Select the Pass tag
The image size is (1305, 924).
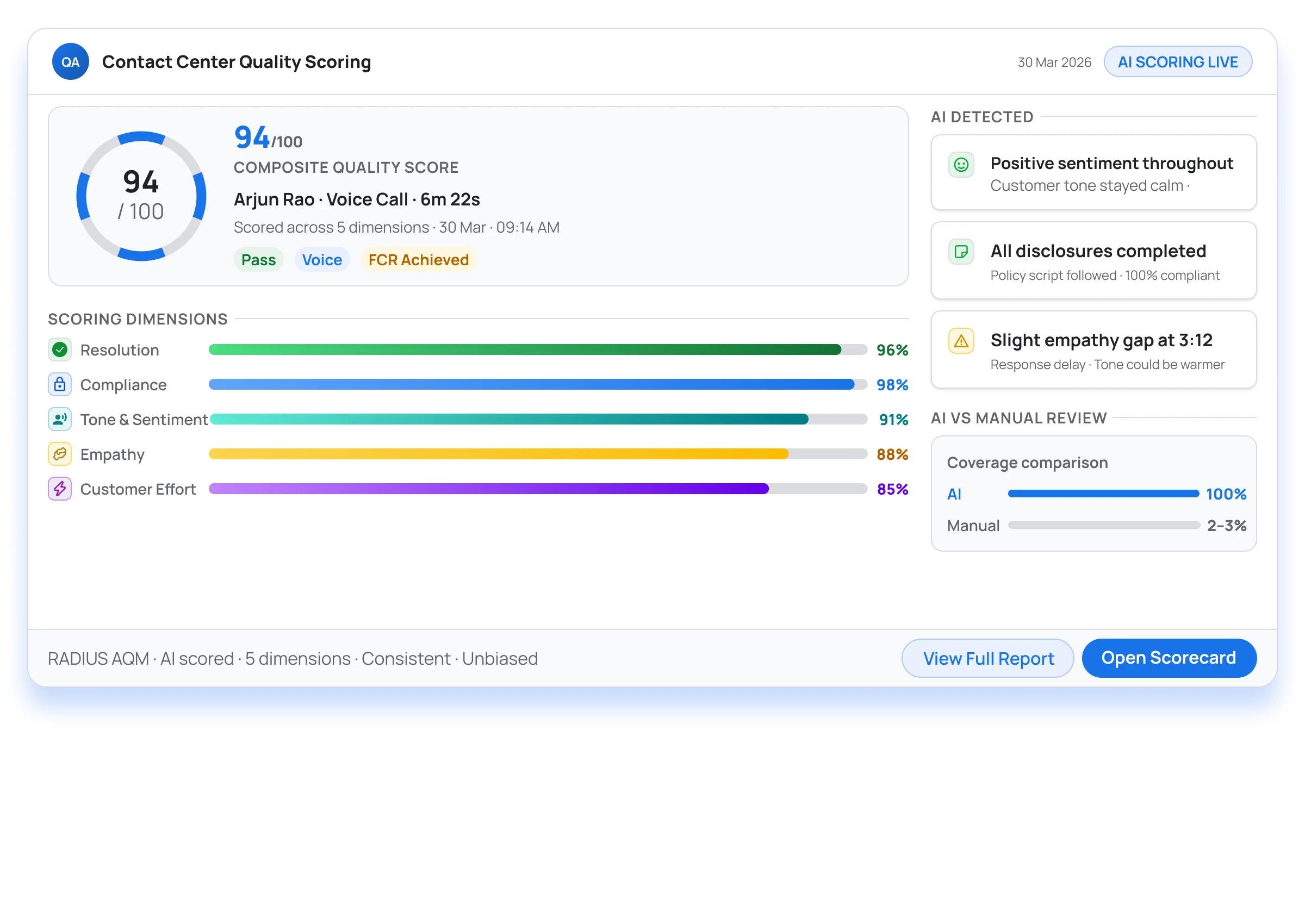(258, 259)
